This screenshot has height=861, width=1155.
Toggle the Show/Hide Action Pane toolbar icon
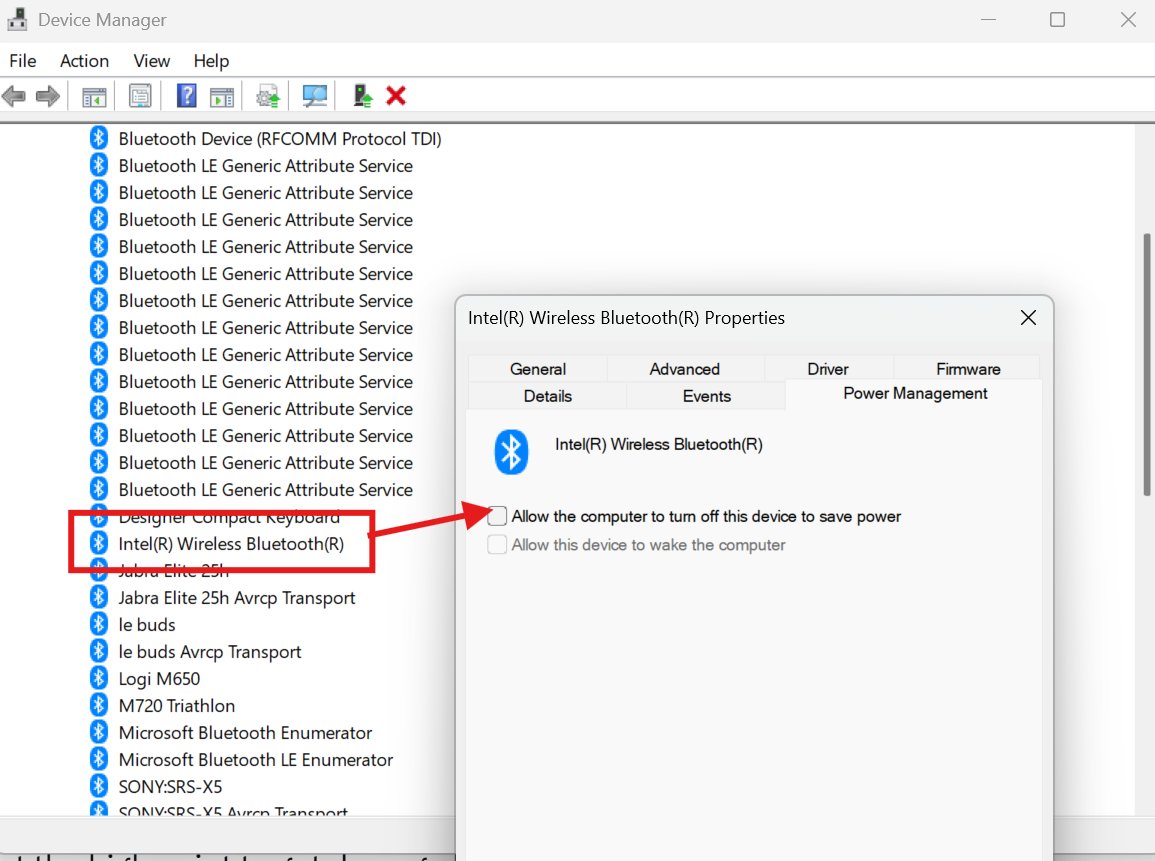(222, 96)
